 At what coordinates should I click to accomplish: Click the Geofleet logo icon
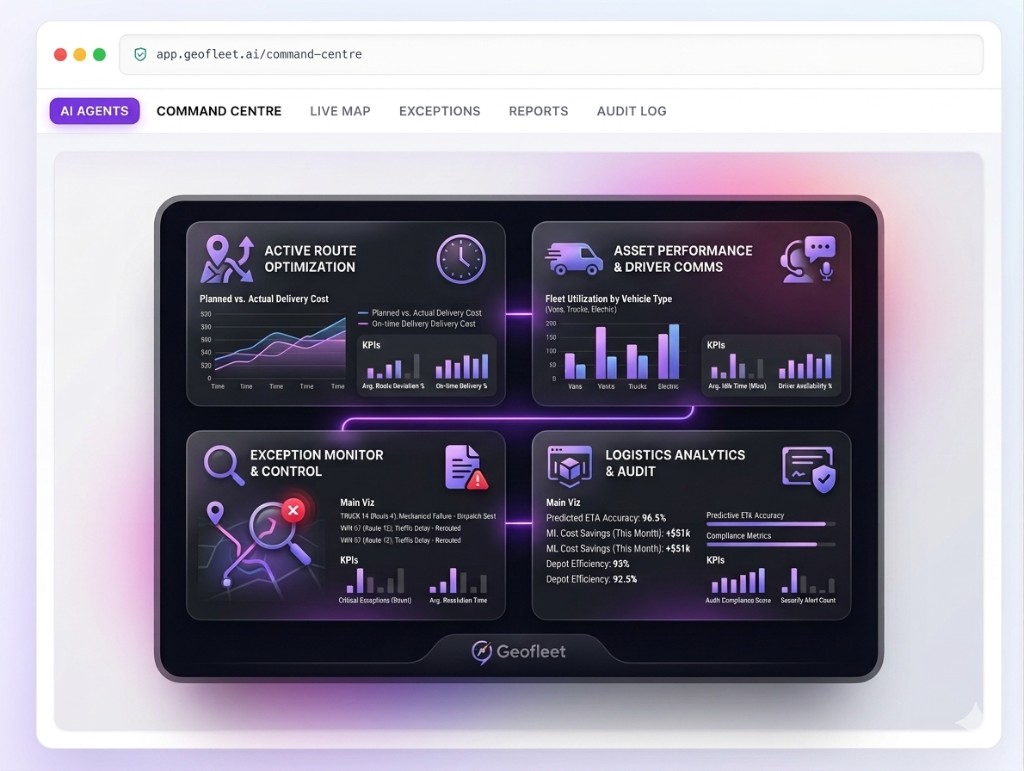[x=481, y=652]
